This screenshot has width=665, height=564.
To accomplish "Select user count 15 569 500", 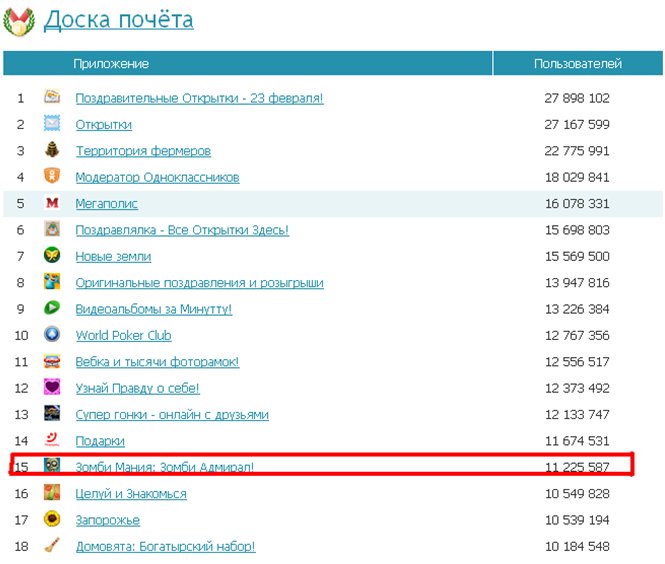I will click(x=577, y=257).
